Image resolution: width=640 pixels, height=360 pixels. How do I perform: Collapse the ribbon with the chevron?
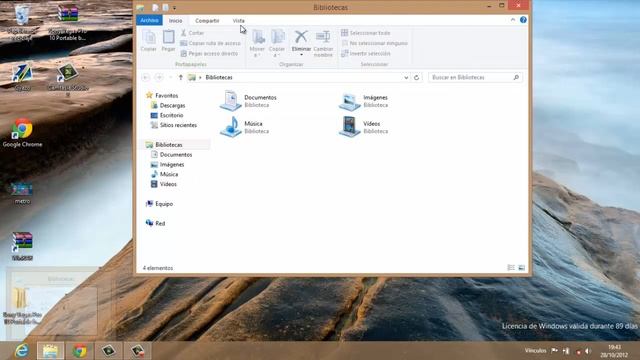pos(513,20)
